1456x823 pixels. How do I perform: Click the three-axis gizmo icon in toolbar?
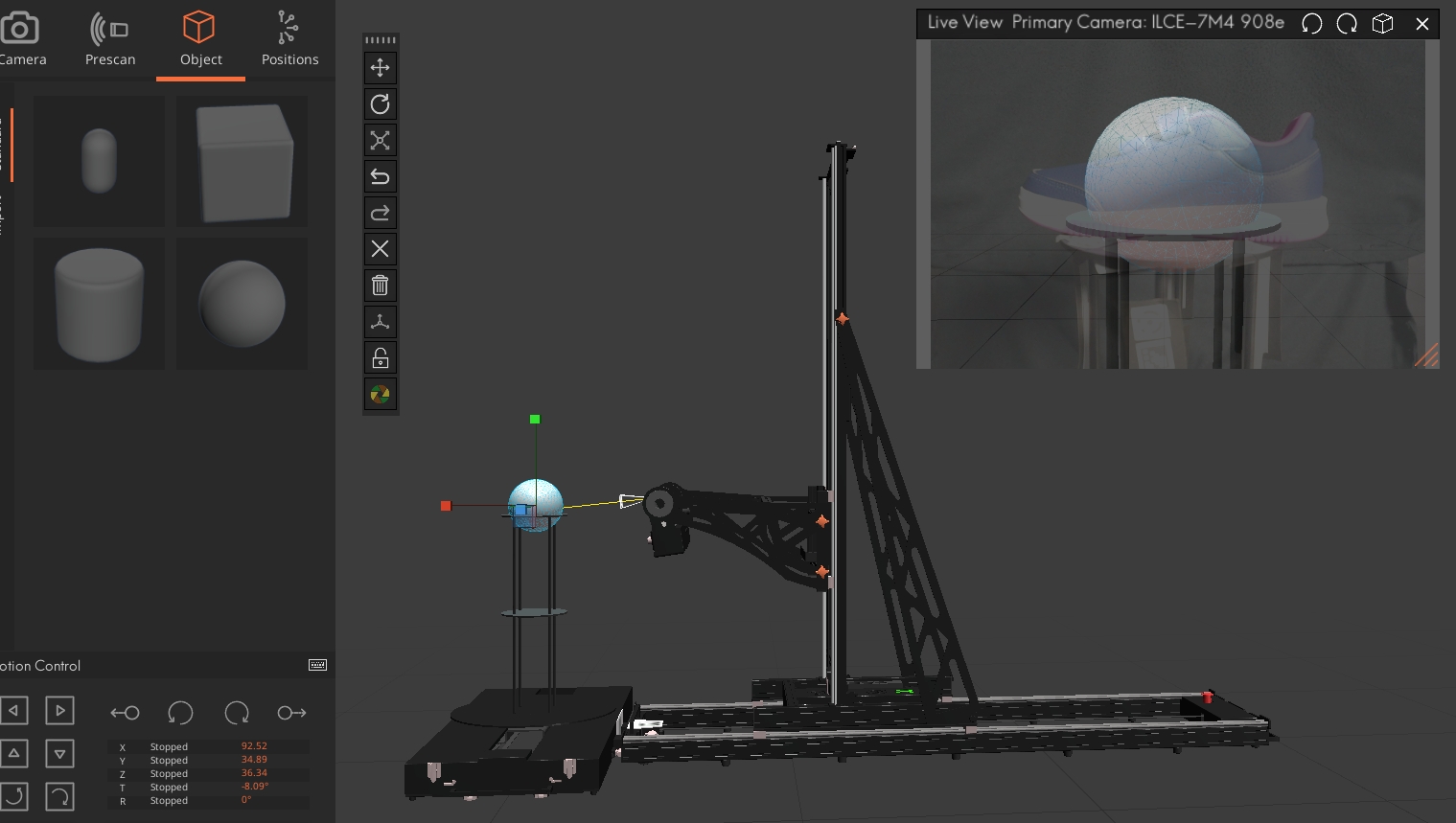tap(381, 322)
